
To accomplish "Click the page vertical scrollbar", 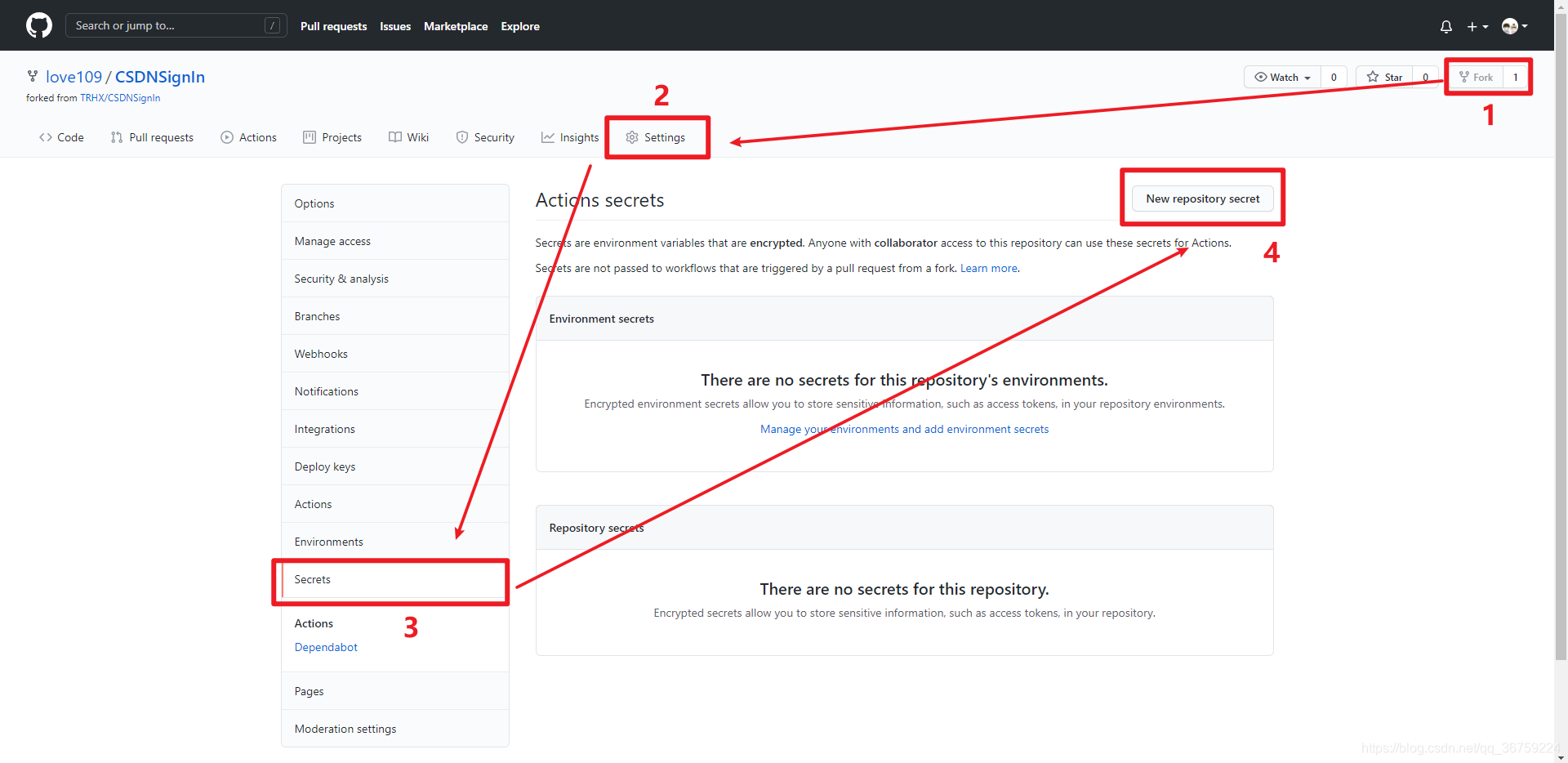I will coord(1561,335).
